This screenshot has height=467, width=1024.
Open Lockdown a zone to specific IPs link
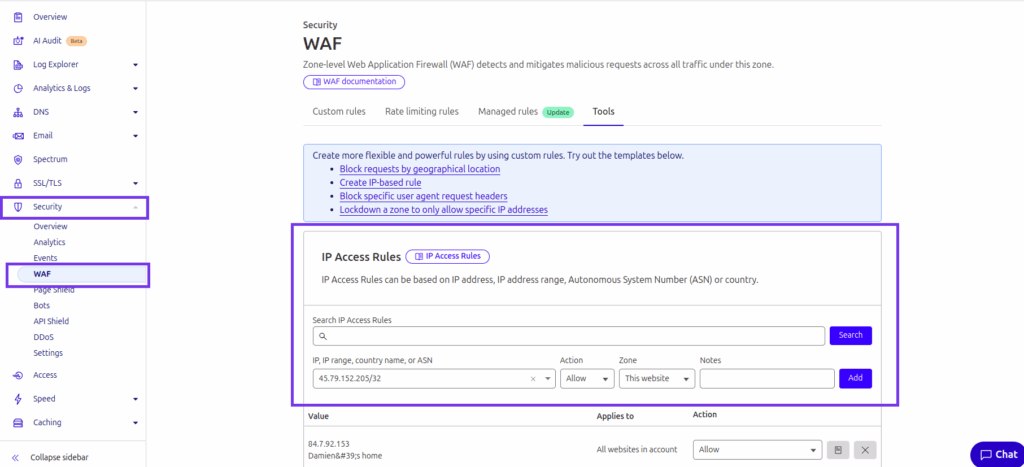(443, 210)
